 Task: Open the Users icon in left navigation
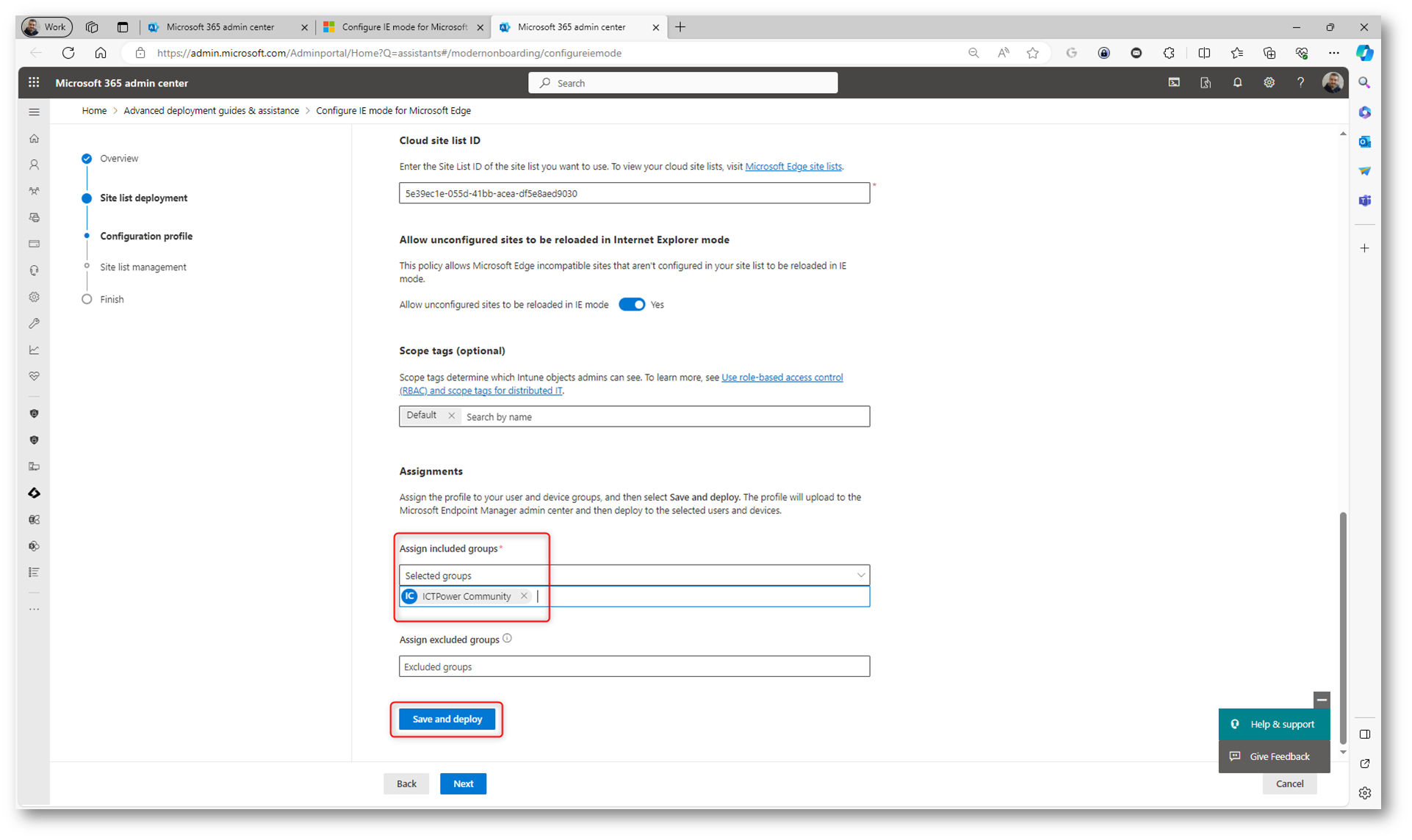[34, 165]
